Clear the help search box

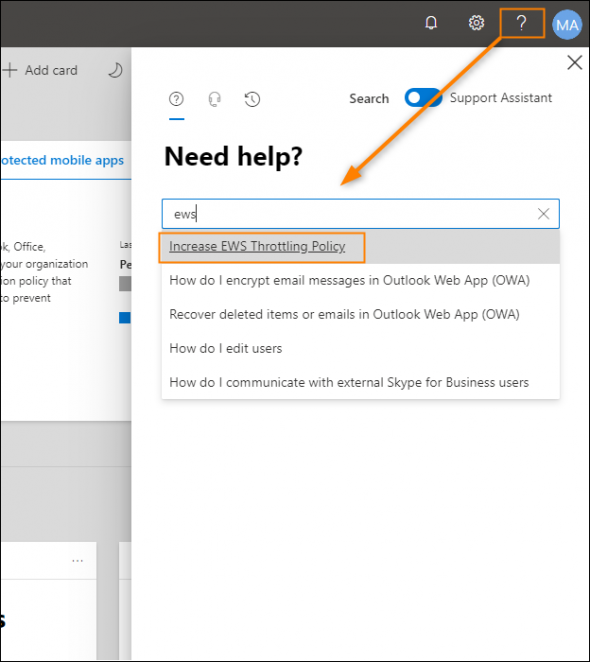coord(544,214)
